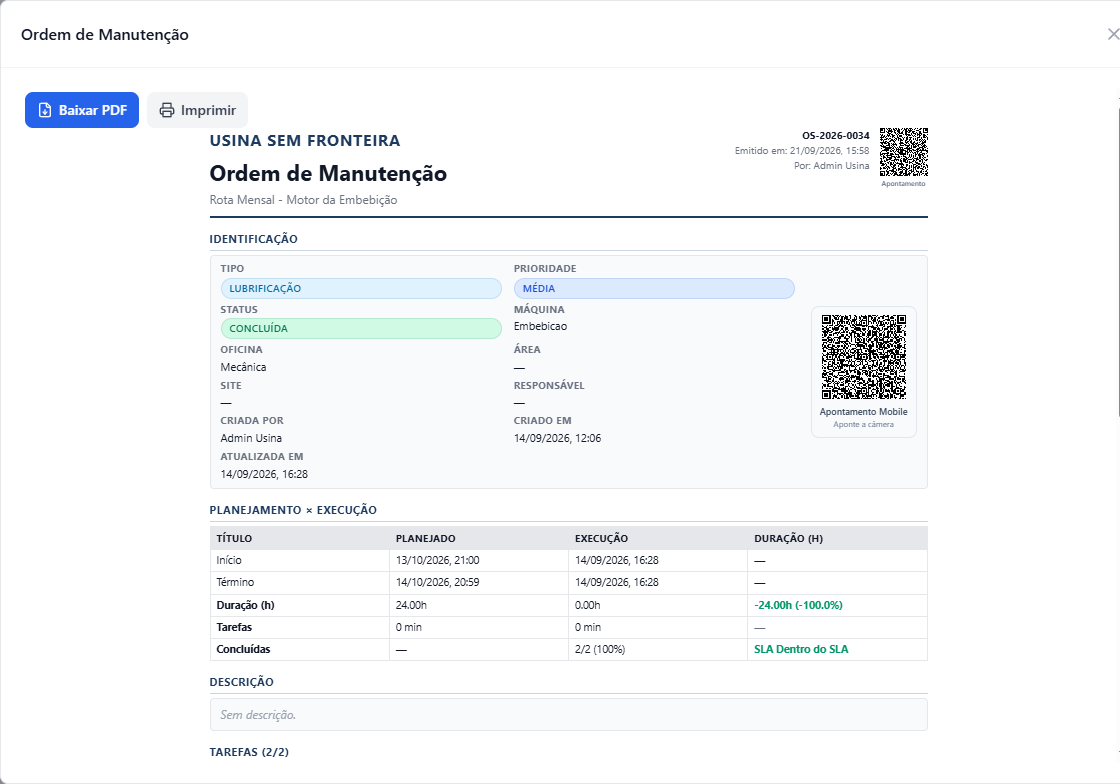Click the MÉDIA priority badge

click(654, 288)
